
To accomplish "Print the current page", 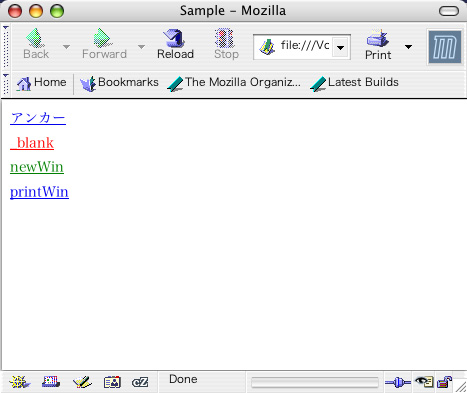I will tap(378, 44).
